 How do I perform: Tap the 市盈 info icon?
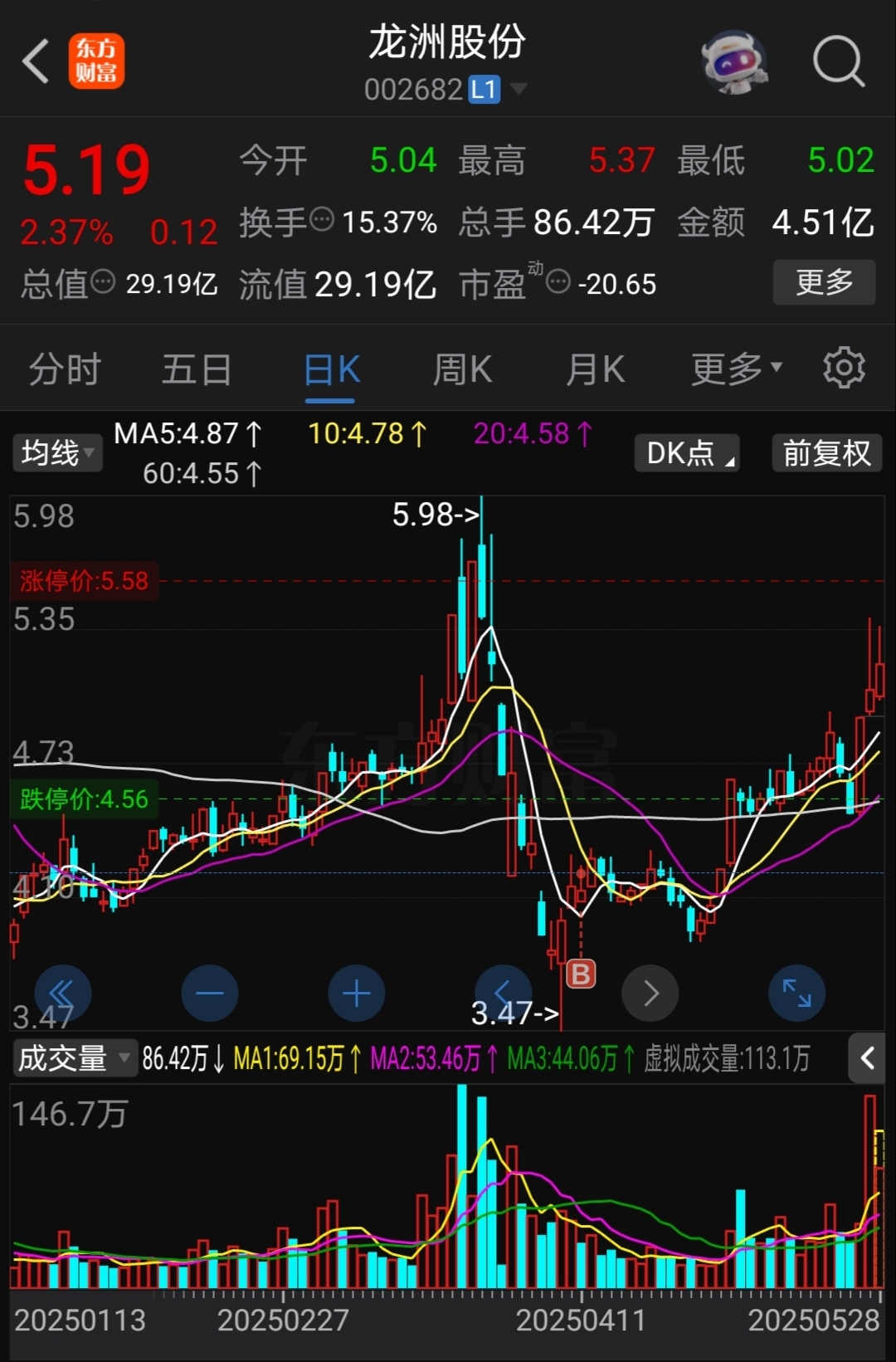[558, 282]
